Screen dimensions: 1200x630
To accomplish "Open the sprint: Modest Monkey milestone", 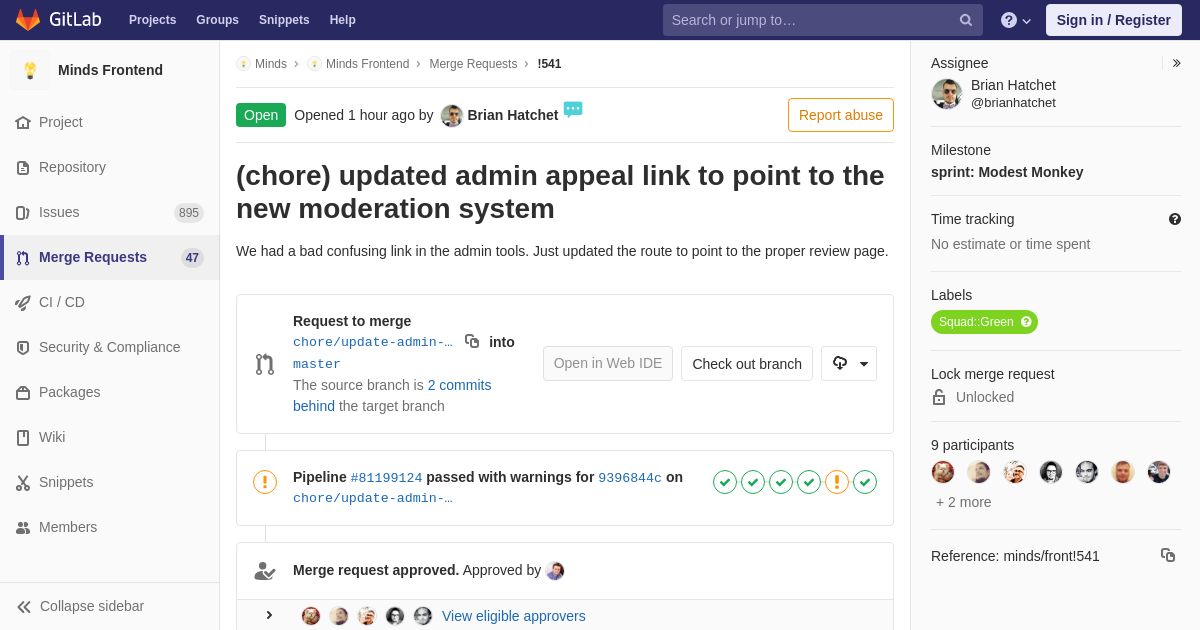I will (1007, 172).
